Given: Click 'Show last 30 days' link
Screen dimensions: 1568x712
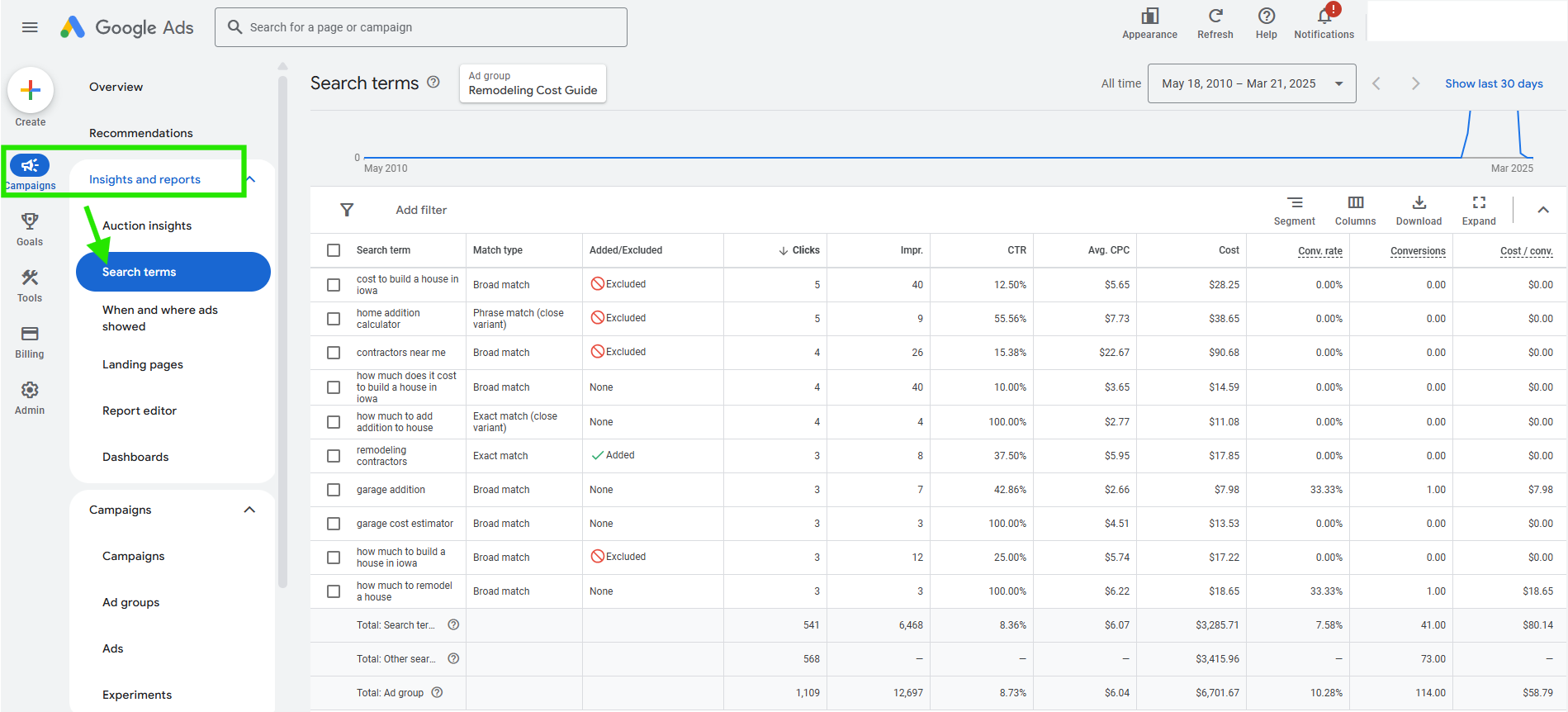Looking at the screenshot, I should (1493, 83).
